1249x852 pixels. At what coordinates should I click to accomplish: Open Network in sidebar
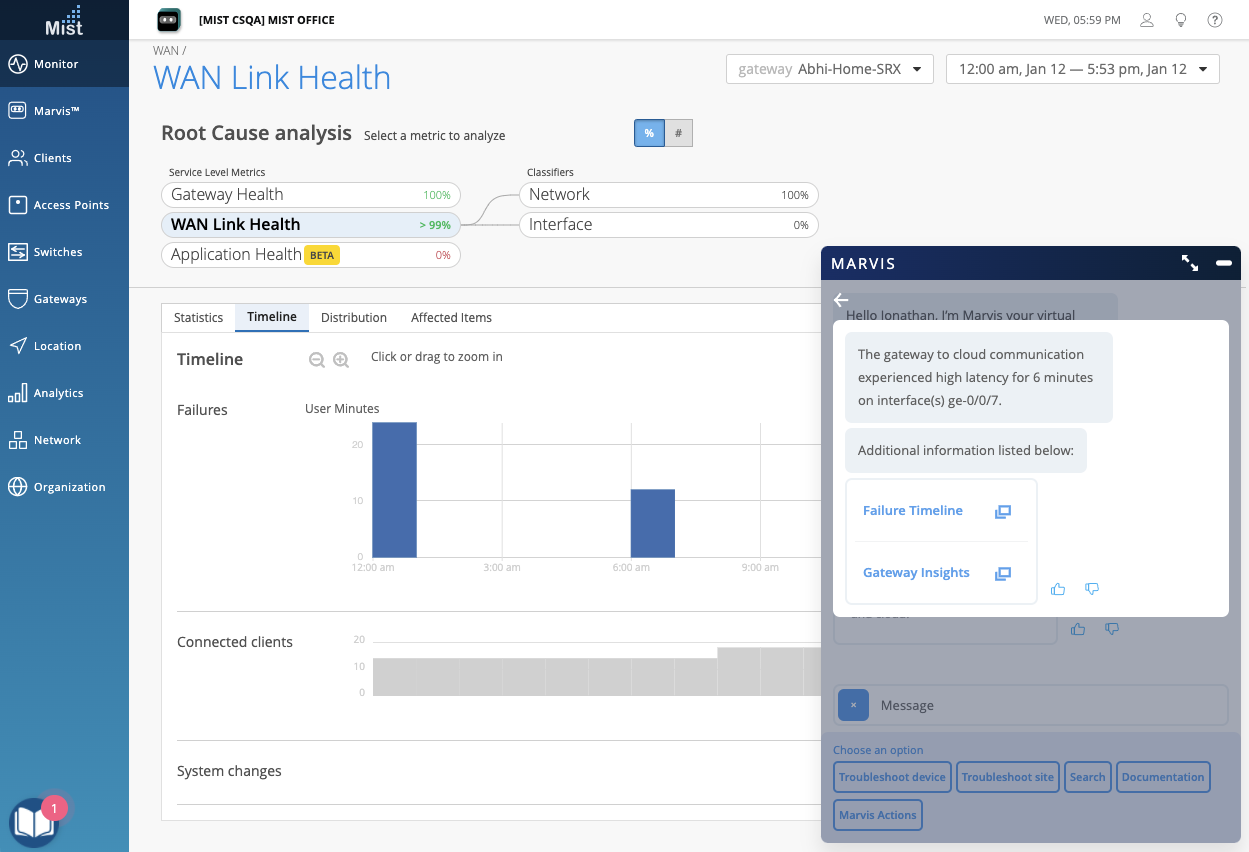click(x=64, y=440)
